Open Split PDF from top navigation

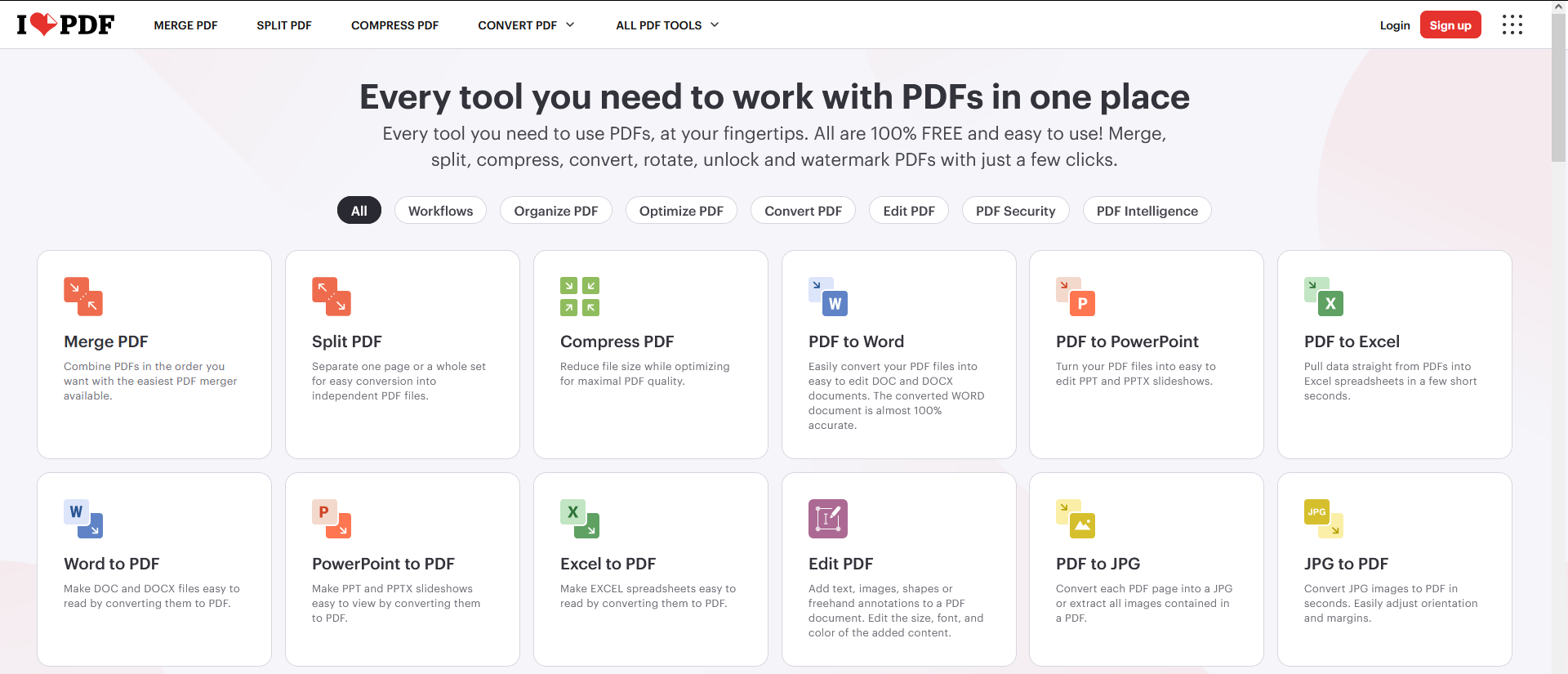284,25
